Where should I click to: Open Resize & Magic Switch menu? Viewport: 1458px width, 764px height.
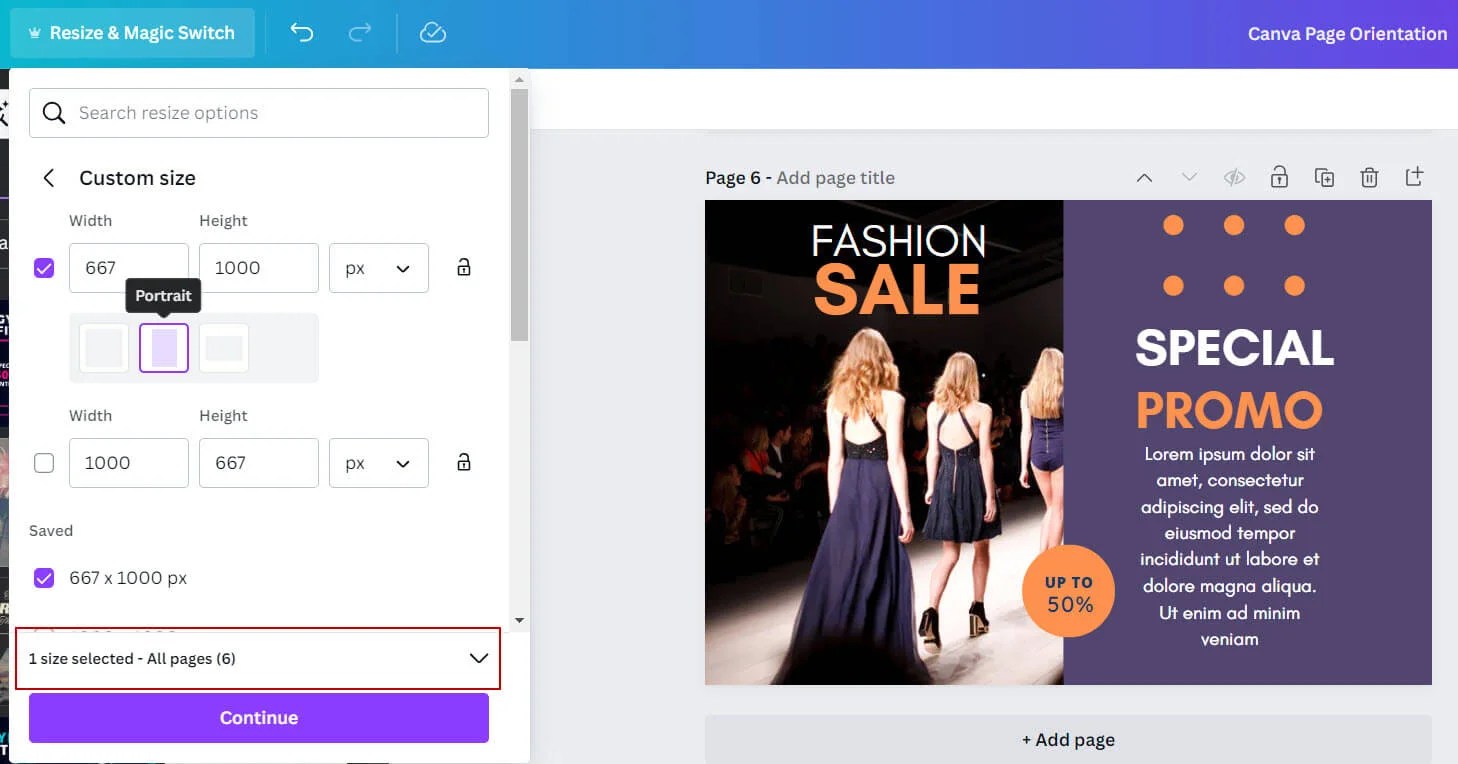(x=132, y=33)
